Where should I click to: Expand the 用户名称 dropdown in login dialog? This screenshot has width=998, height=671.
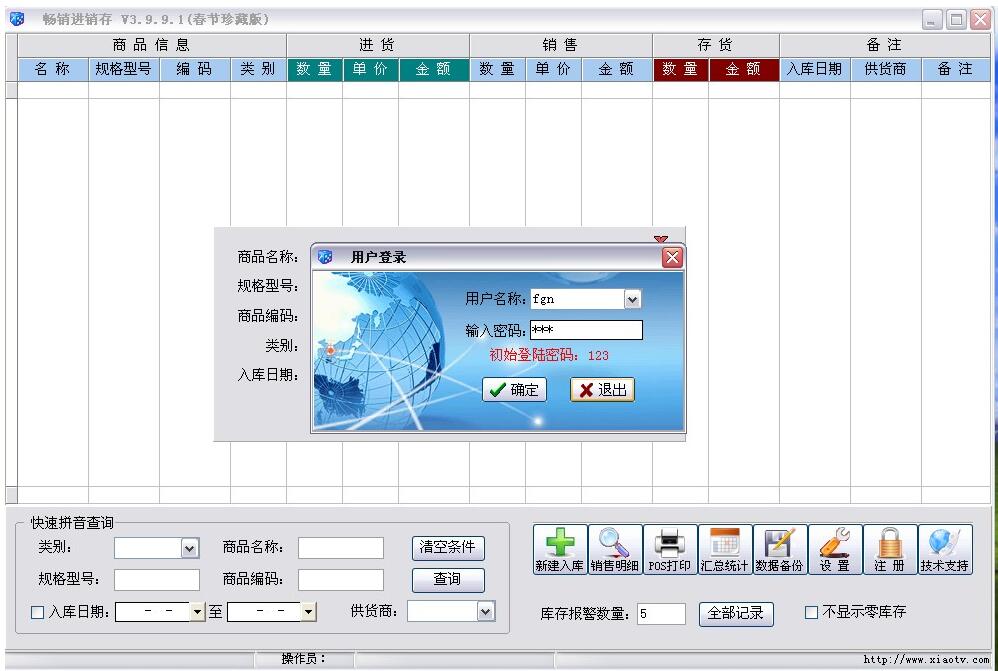tap(632, 299)
